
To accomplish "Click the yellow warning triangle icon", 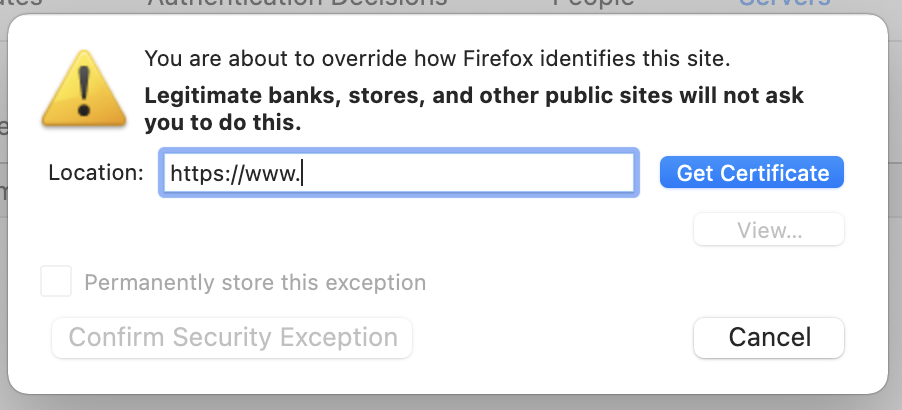I will pos(84,89).
